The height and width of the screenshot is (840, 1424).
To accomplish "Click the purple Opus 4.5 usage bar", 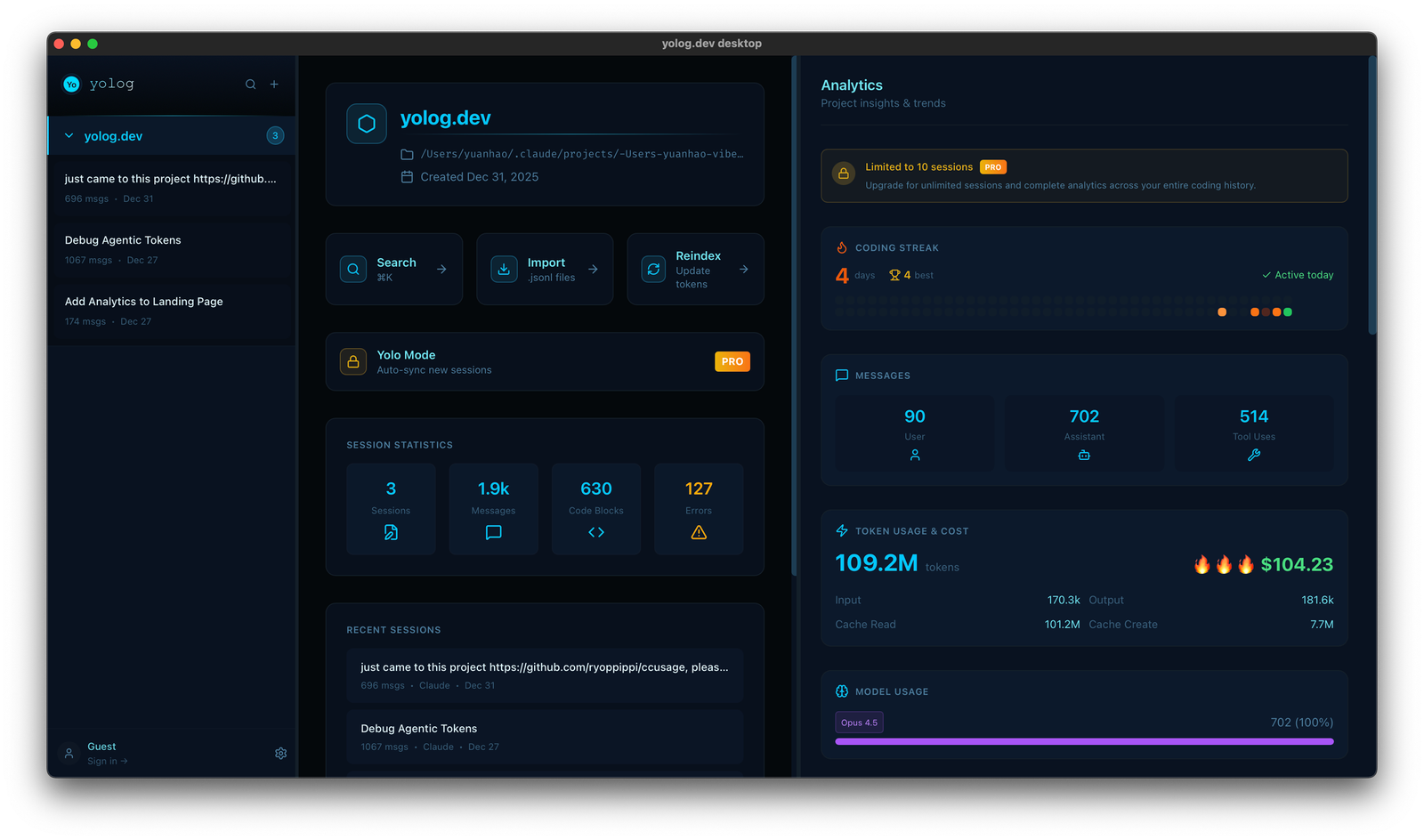I will pos(1083,741).
